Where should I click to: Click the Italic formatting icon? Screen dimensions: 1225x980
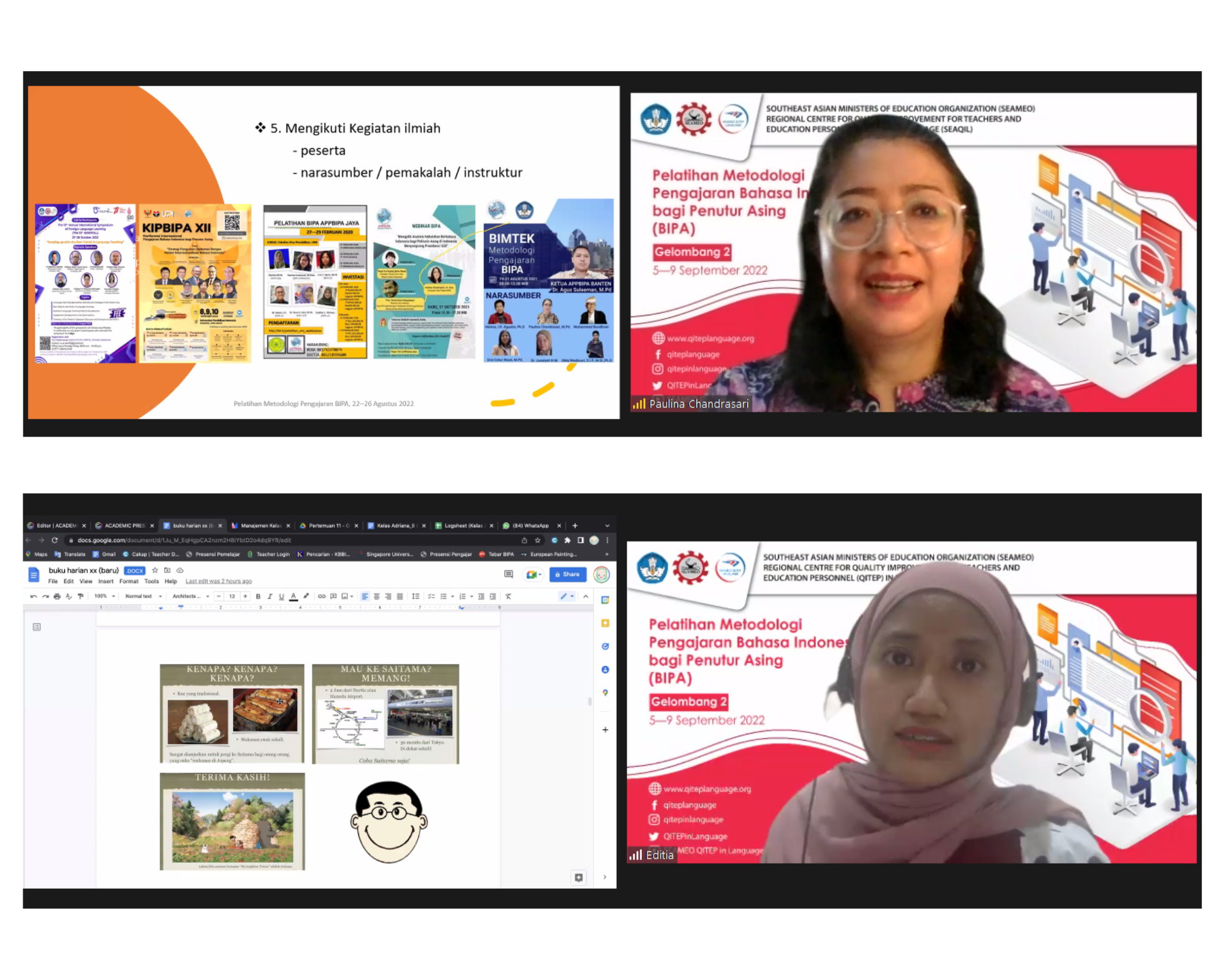tap(269, 596)
